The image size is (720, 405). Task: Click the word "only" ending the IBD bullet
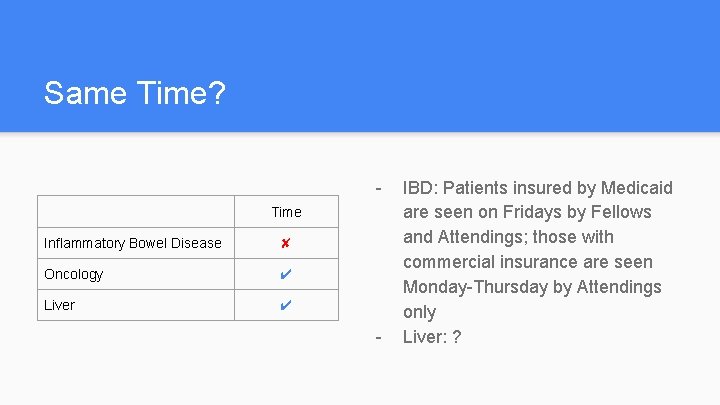(419, 312)
